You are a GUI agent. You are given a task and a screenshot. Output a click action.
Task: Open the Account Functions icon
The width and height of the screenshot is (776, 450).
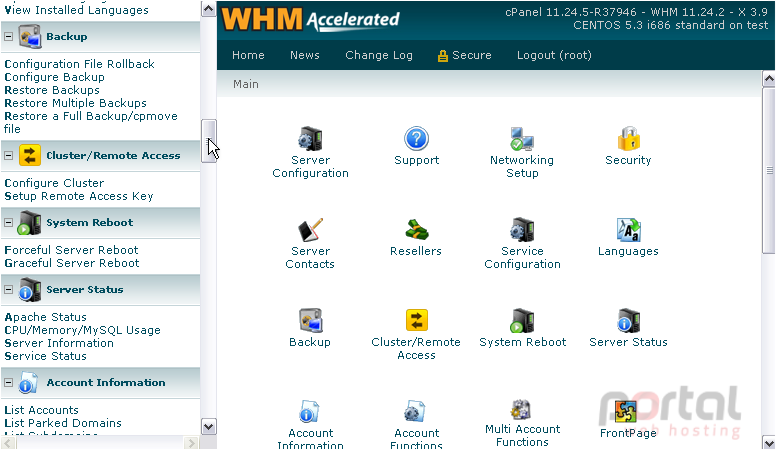tap(416, 411)
